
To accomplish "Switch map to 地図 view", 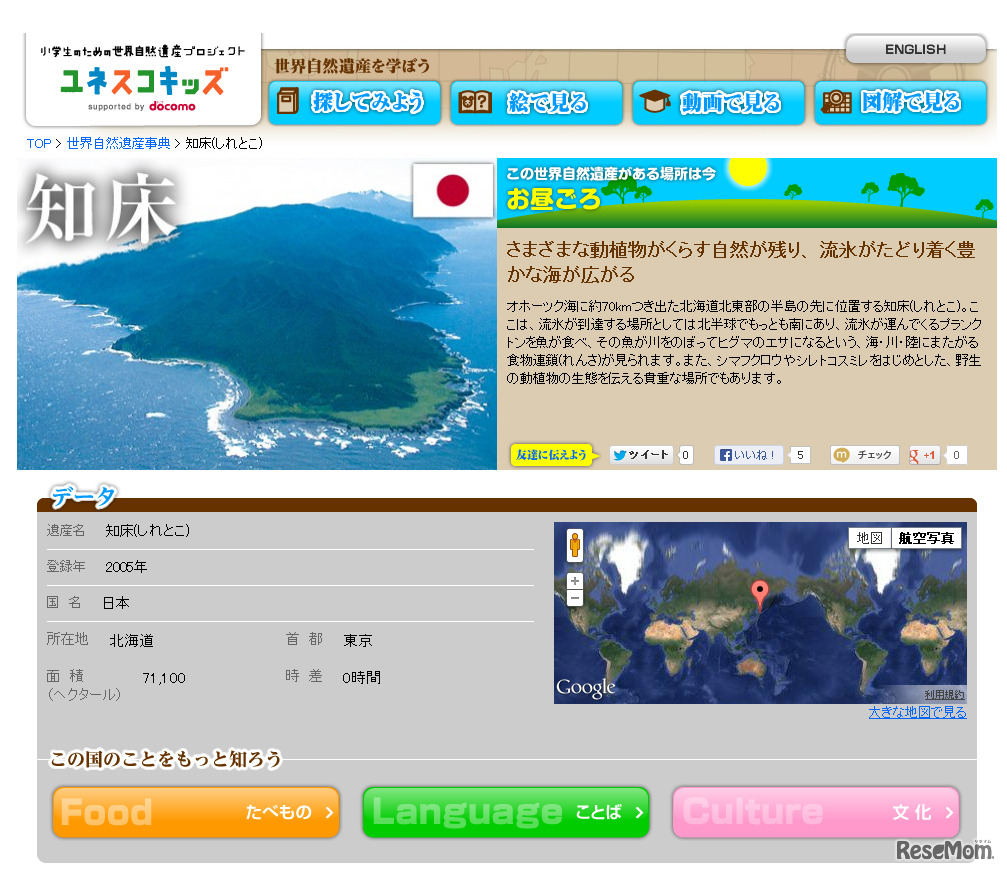I will 868,537.
